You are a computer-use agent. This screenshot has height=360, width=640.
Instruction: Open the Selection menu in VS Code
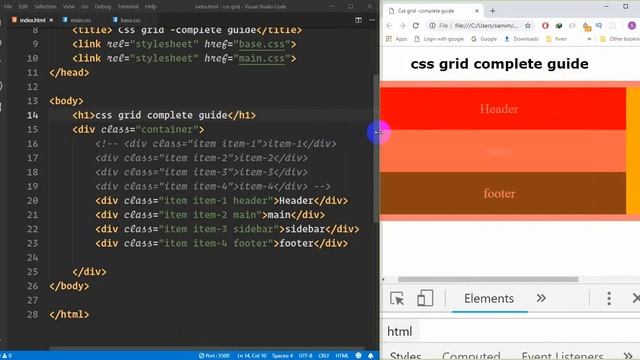(x=45, y=7)
